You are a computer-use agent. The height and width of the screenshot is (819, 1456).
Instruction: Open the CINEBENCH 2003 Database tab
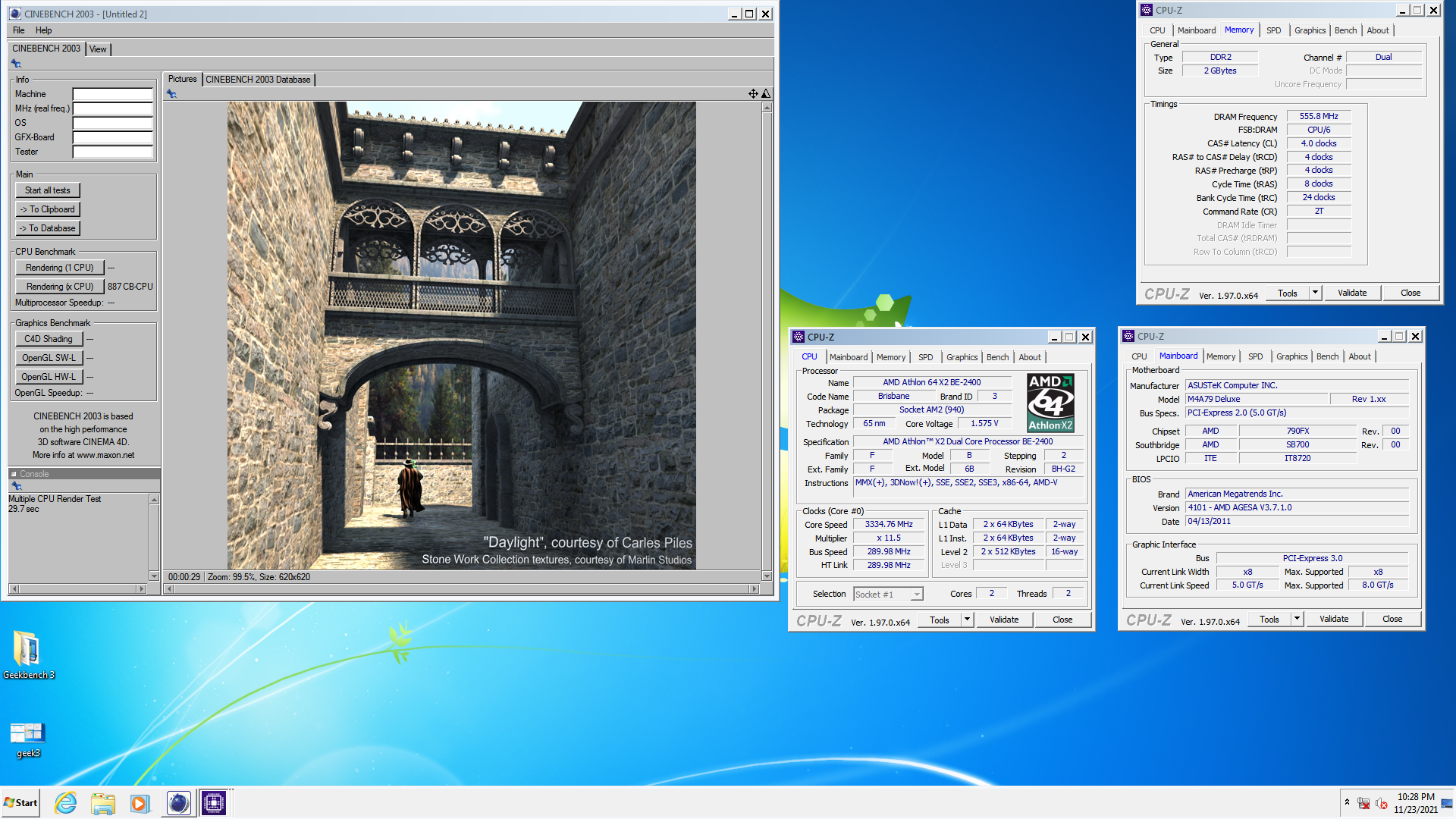click(258, 80)
